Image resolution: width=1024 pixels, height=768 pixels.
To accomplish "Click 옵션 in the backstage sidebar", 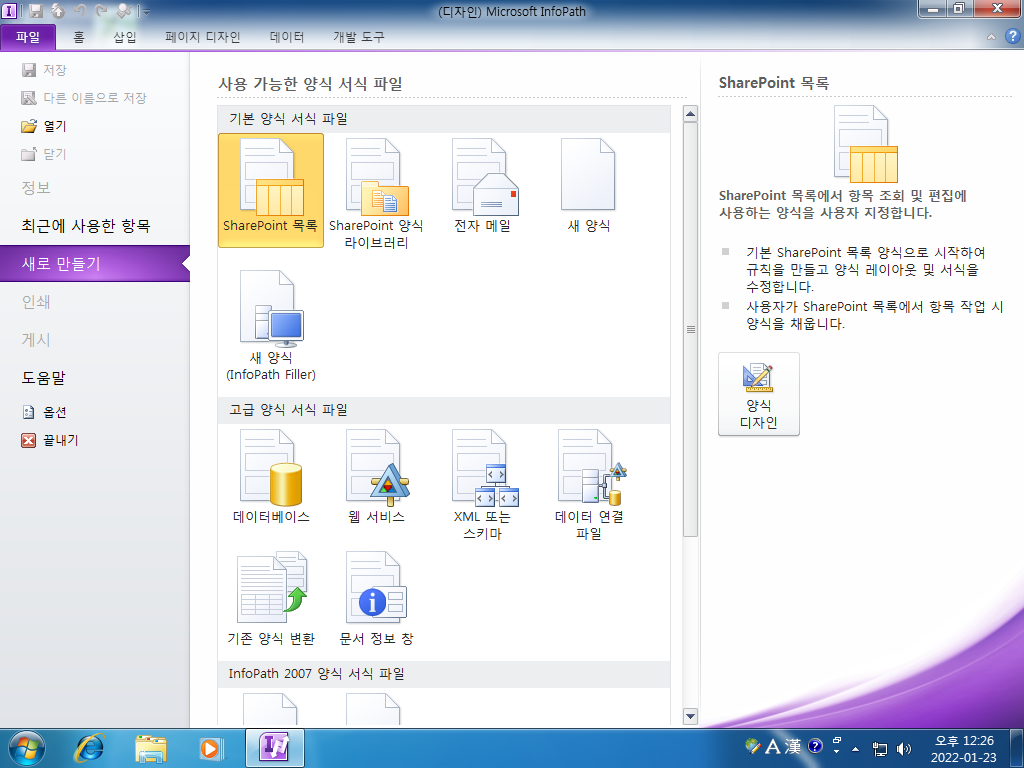I will click(44, 412).
